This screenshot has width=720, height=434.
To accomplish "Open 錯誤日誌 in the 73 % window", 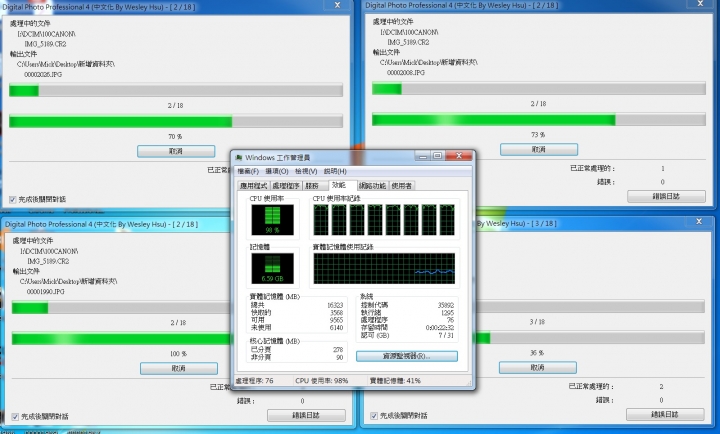I will 666,197.
